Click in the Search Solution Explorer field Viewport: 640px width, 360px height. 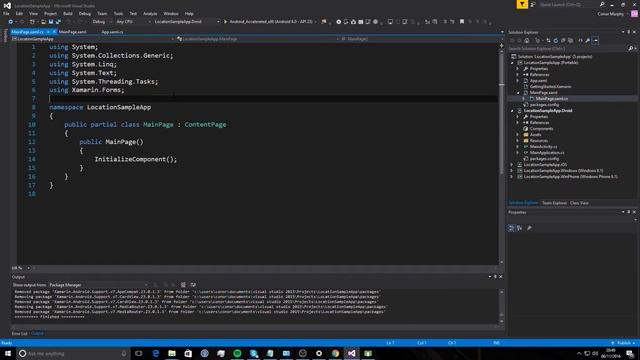click(x=568, y=49)
